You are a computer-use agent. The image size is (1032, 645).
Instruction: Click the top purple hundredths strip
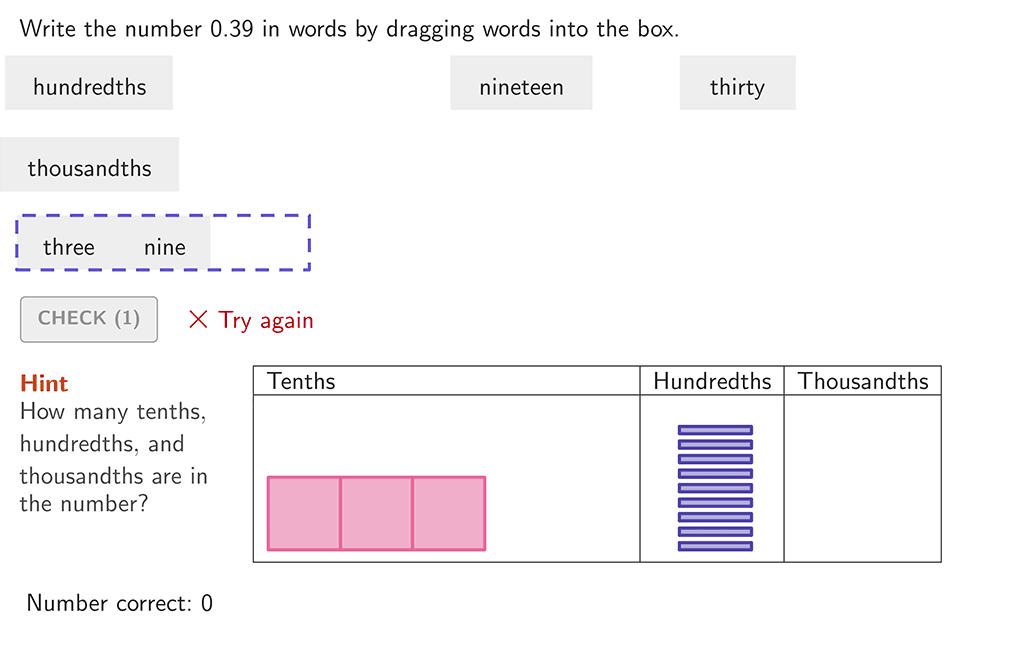[x=715, y=430]
